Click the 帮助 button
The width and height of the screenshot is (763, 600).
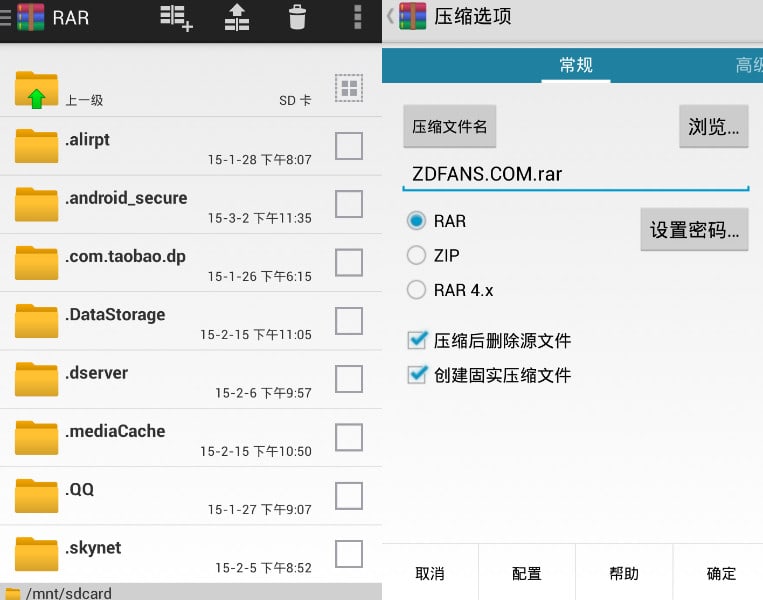[x=624, y=573]
